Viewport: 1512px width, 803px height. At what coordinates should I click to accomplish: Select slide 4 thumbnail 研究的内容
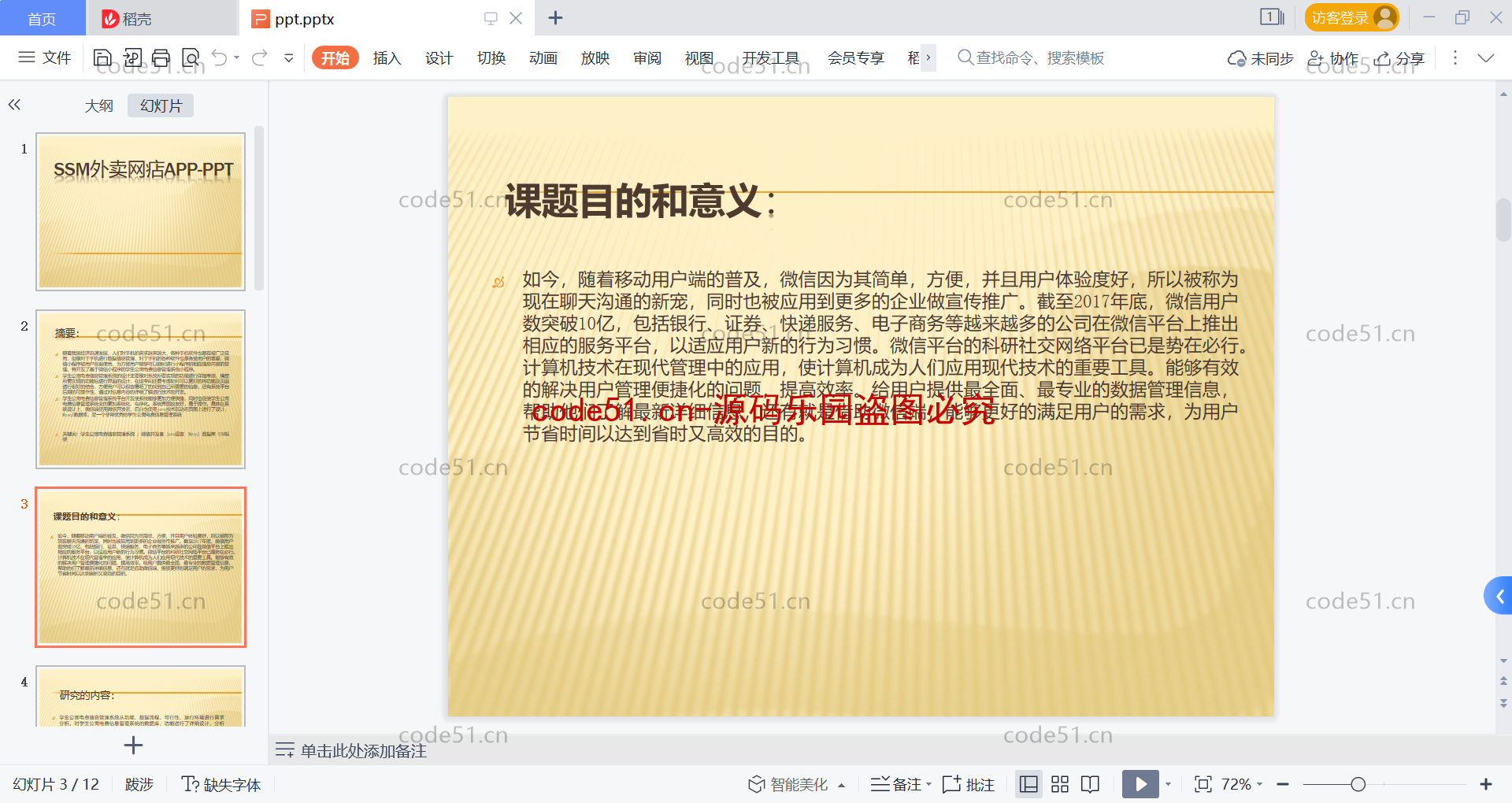[x=141, y=696]
